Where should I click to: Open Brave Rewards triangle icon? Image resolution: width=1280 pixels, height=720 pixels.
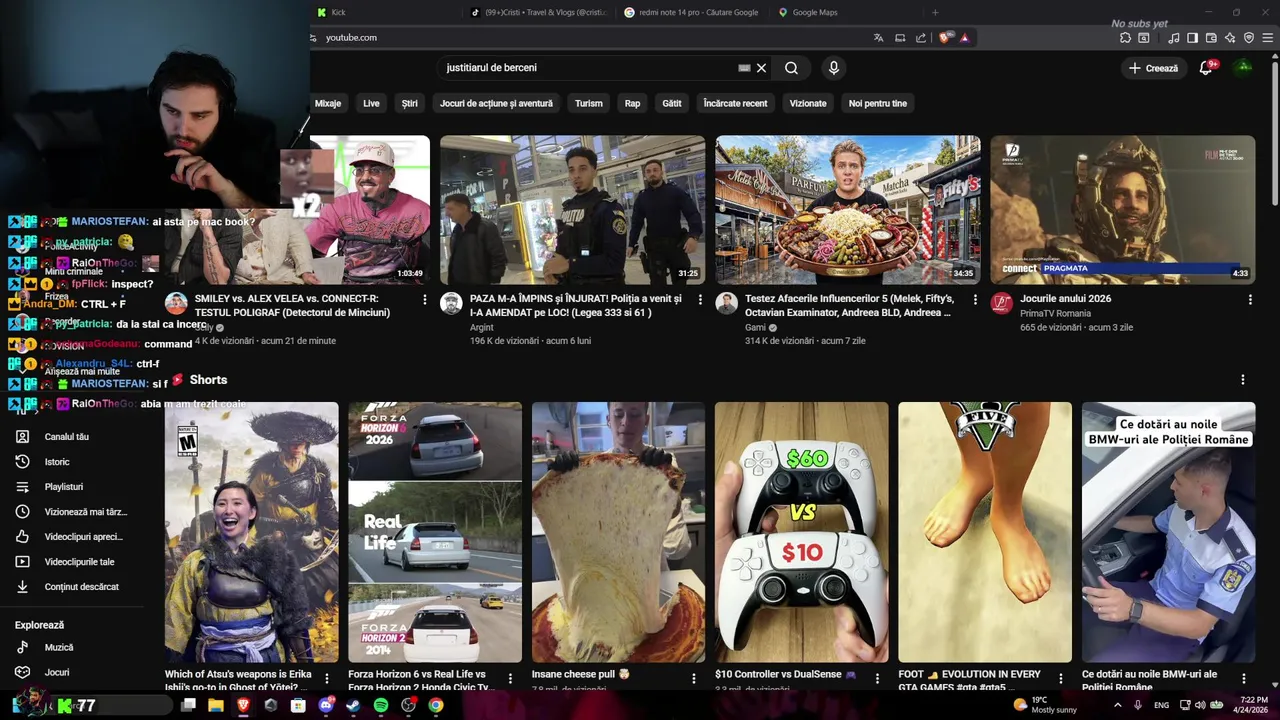pyautogui.click(x=964, y=37)
